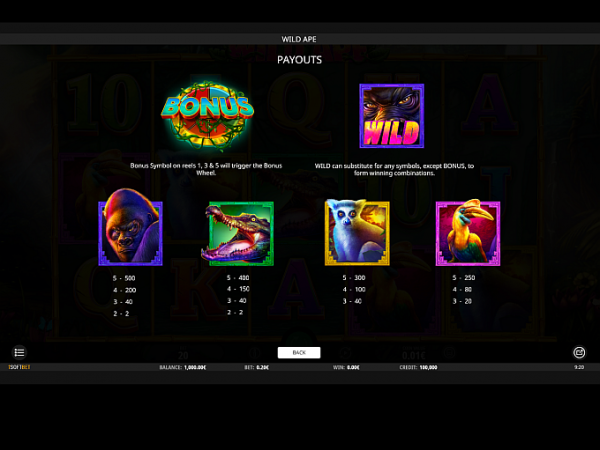The width and height of the screenshot is (600, 450).
Task: Click the hornbill bird symbol
Action: pos(468,232)
